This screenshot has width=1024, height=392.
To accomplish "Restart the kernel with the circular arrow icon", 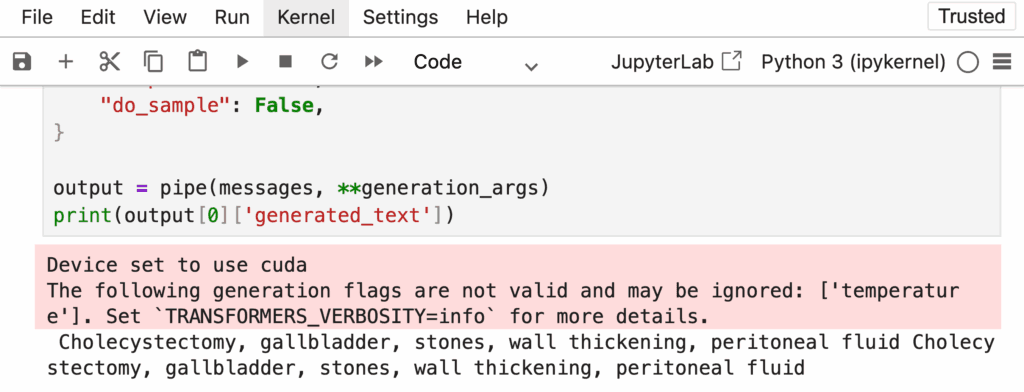I will point(329,62).
